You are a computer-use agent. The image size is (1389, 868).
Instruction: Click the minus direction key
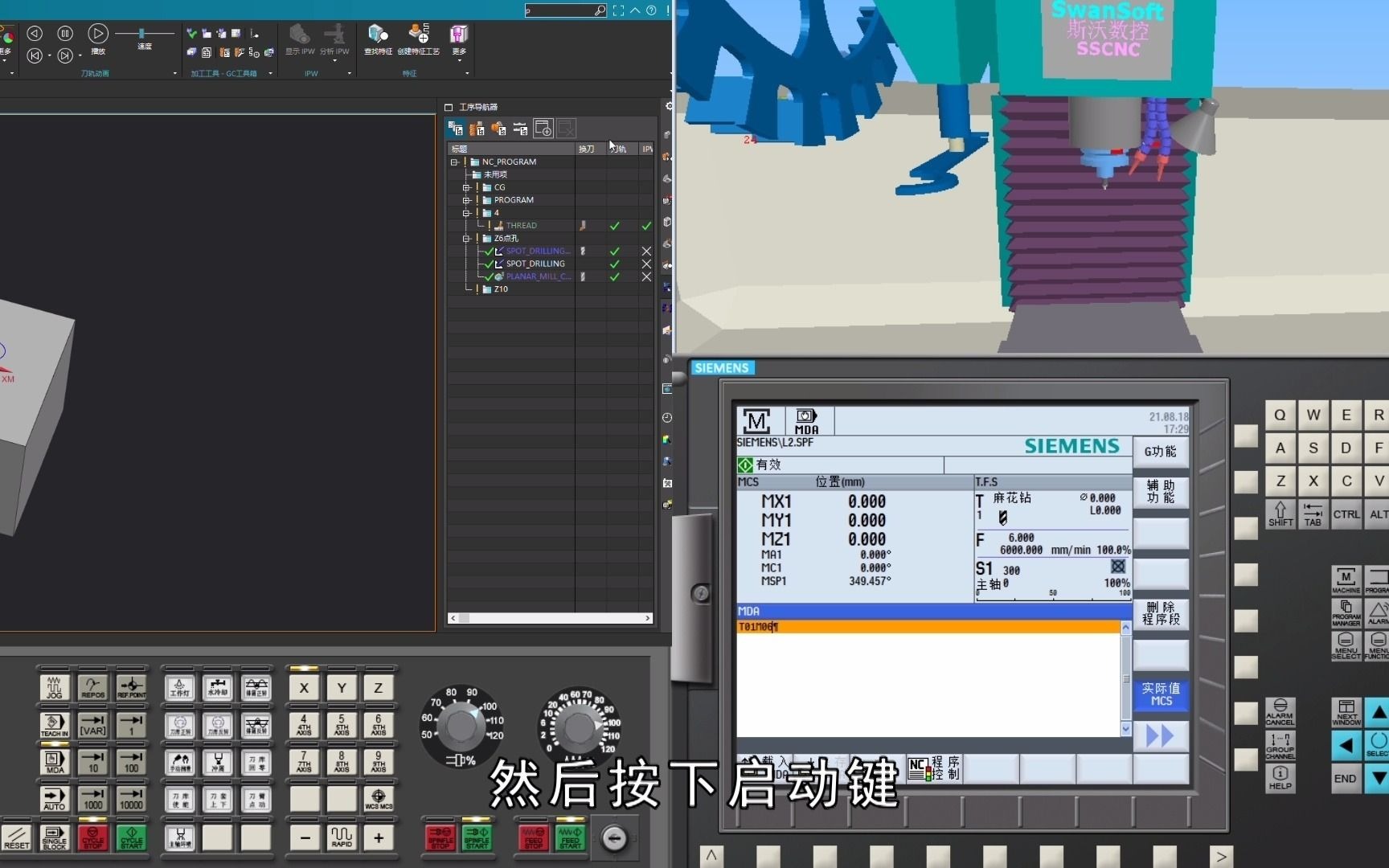point(304,837)
